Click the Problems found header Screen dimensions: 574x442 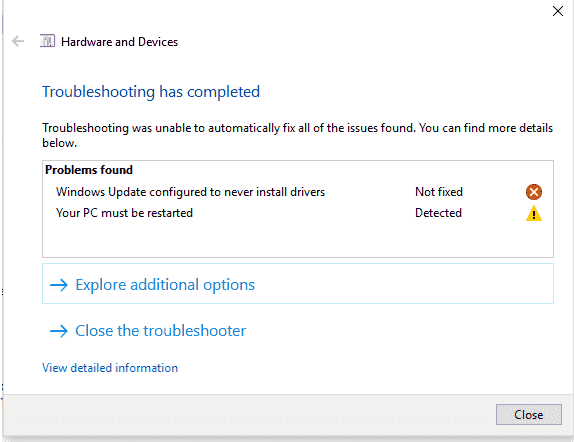(89, 170)
